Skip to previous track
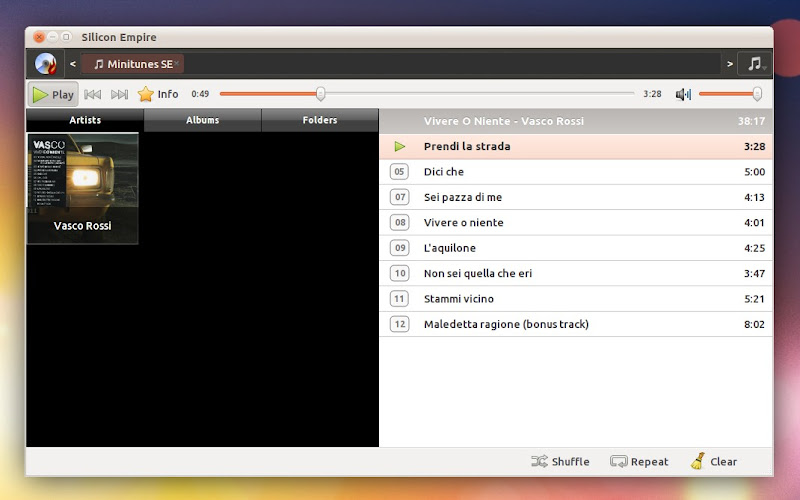Screen dimensions: 800x500 click(92, 94)
